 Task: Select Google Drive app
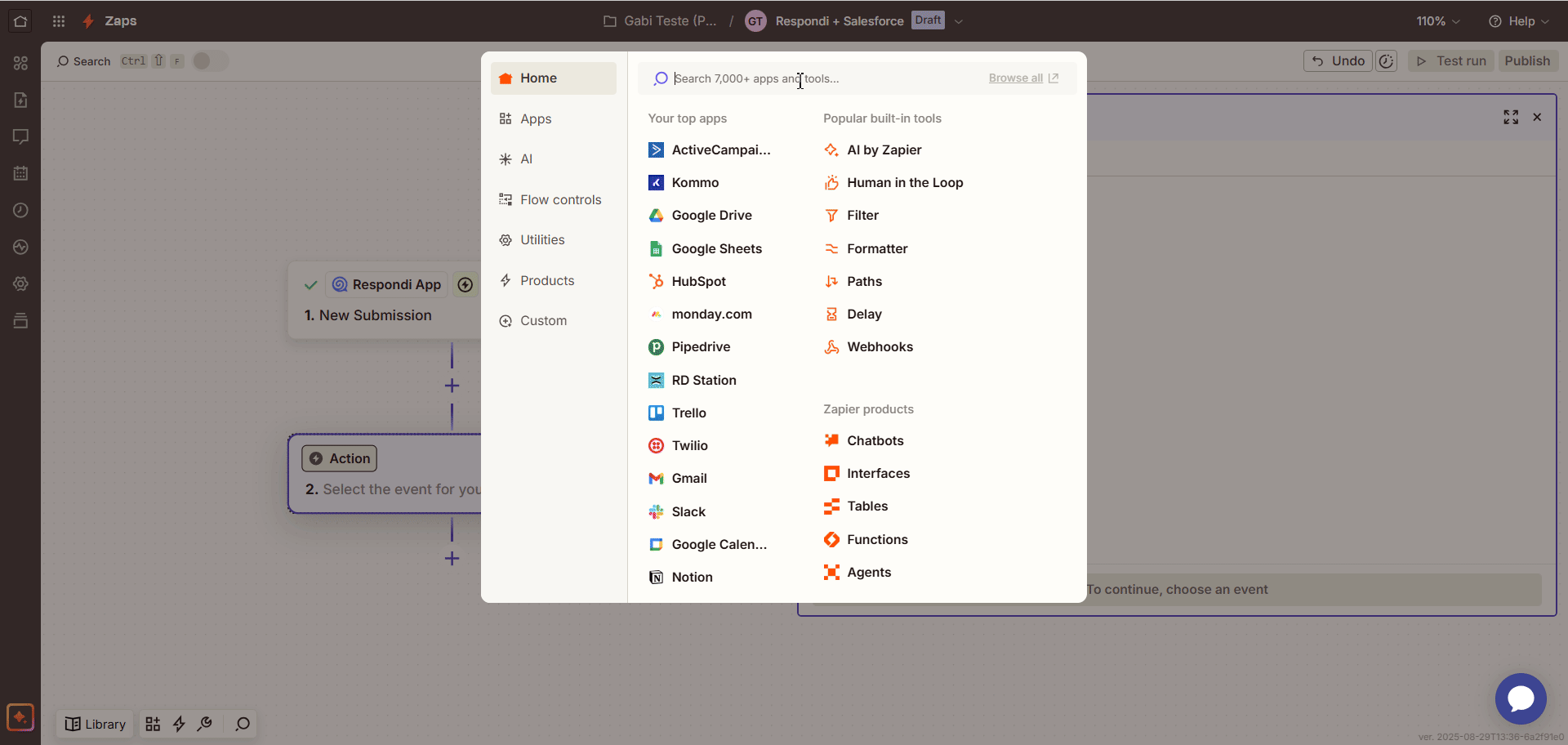(700, 216)
